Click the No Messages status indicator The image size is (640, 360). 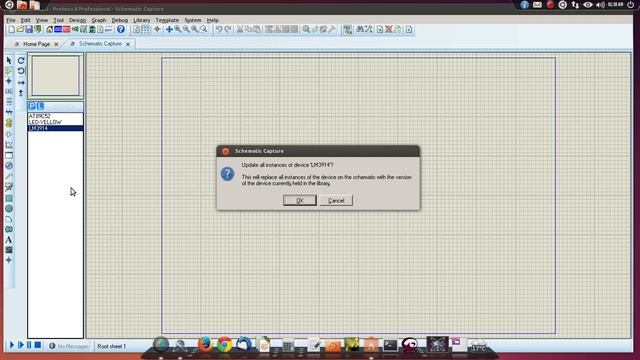pyautogui.click(x=69, y=346)
